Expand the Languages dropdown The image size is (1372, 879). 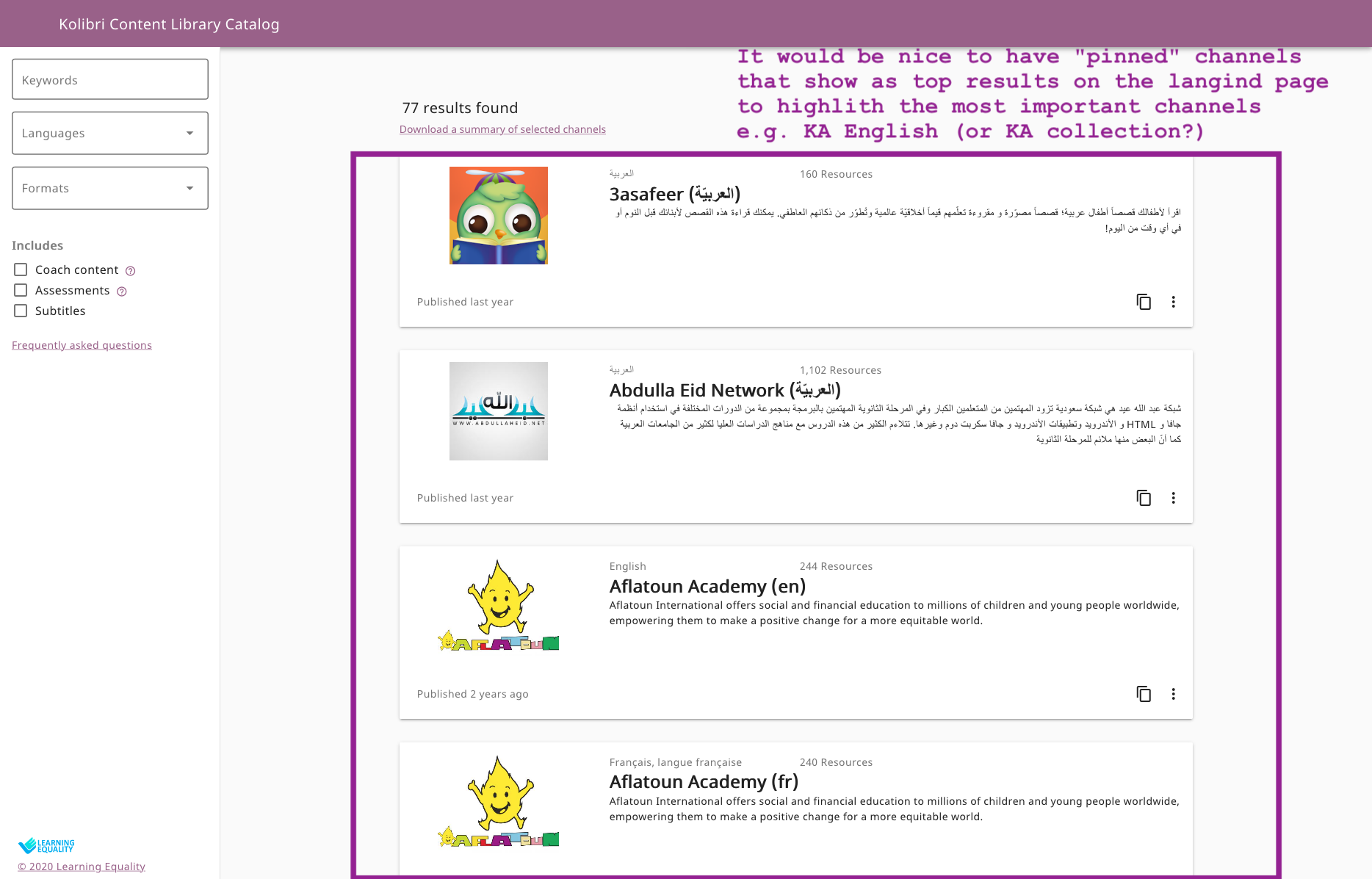(110, 133)
